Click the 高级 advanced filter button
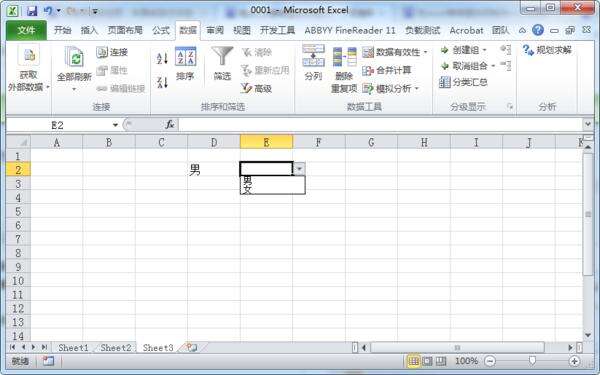Screen dimensions: 600x375 pos(256,89)
